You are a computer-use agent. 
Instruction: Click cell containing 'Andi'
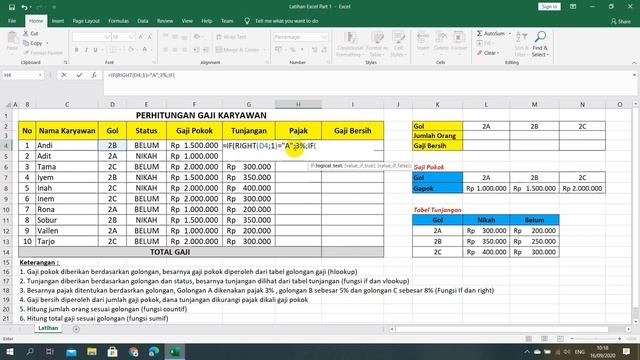pyautogui.click(x=67, y=145)
